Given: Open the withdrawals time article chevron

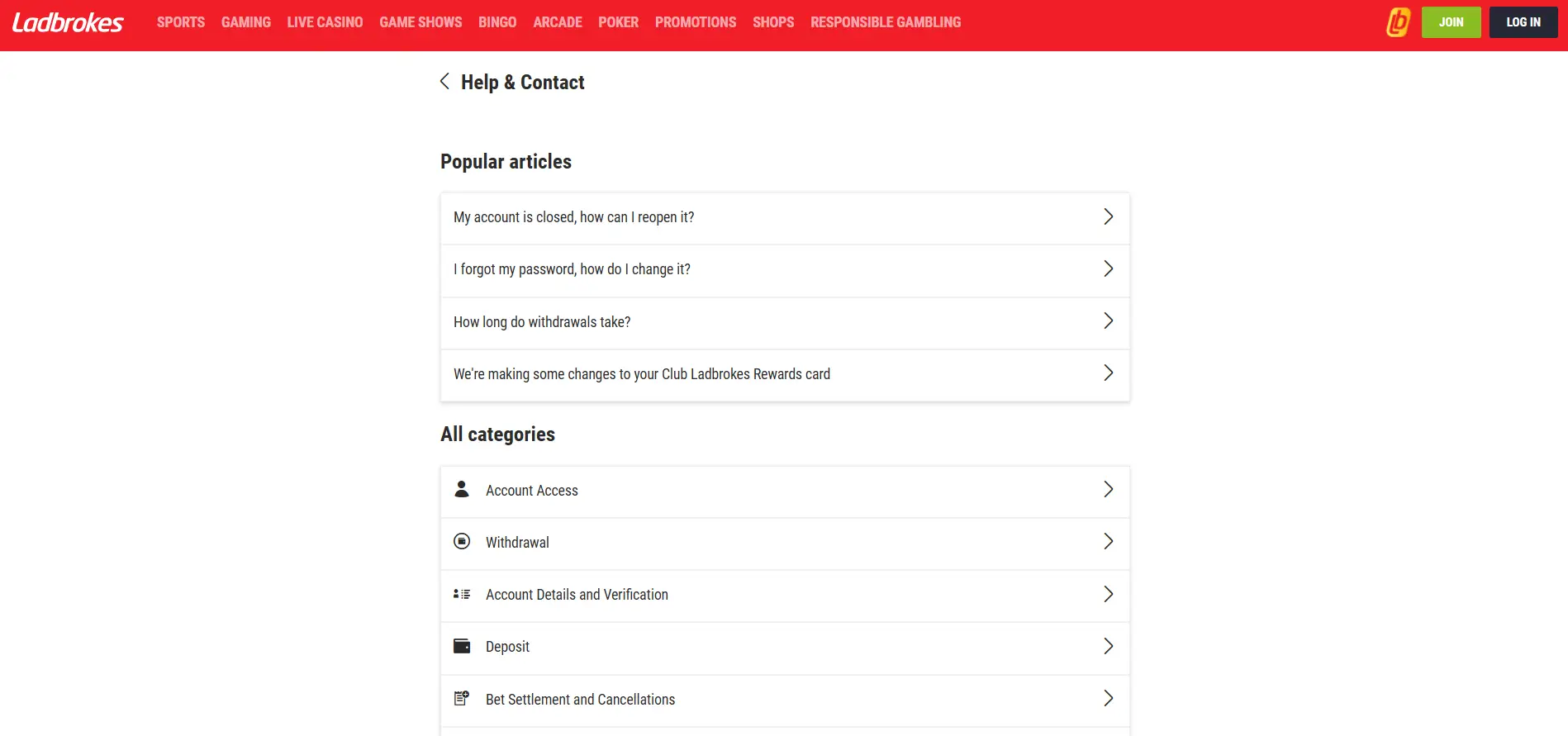Looking at the screenshot, I should click(1109, 321).
